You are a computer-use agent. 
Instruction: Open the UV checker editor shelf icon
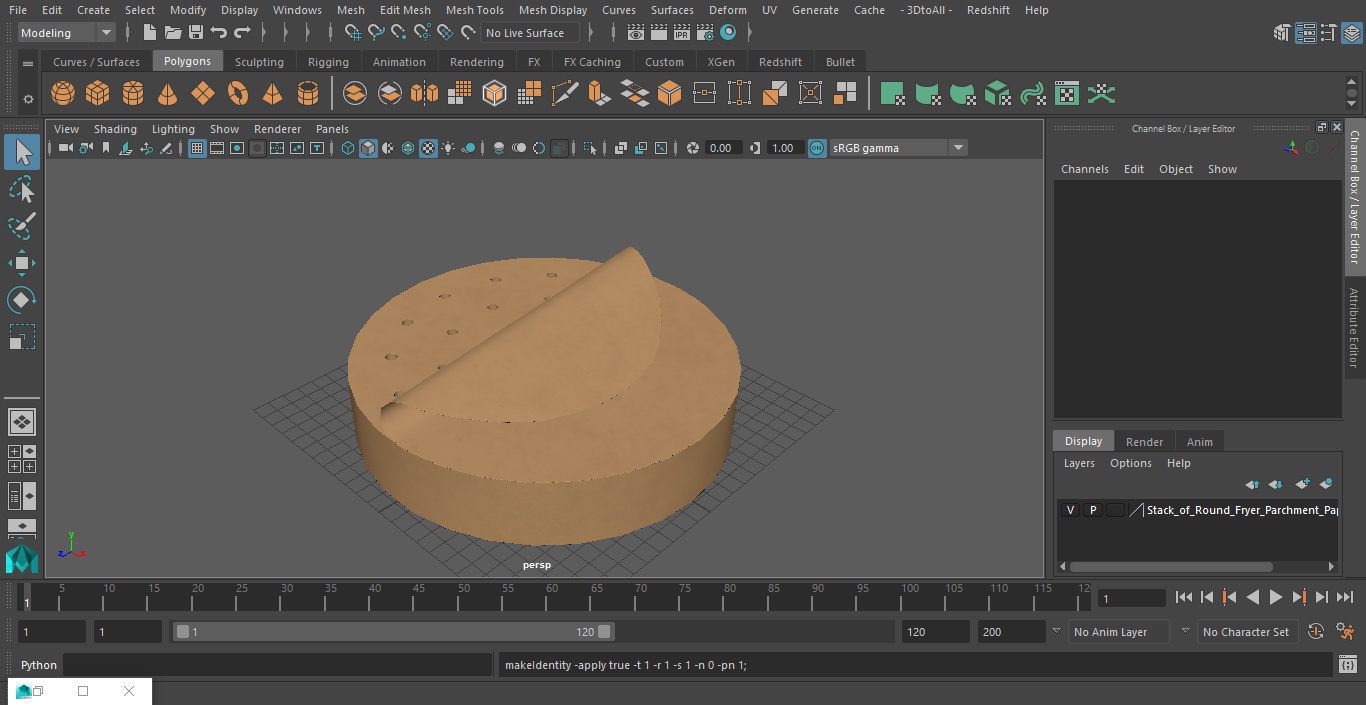pos(1067,94)
